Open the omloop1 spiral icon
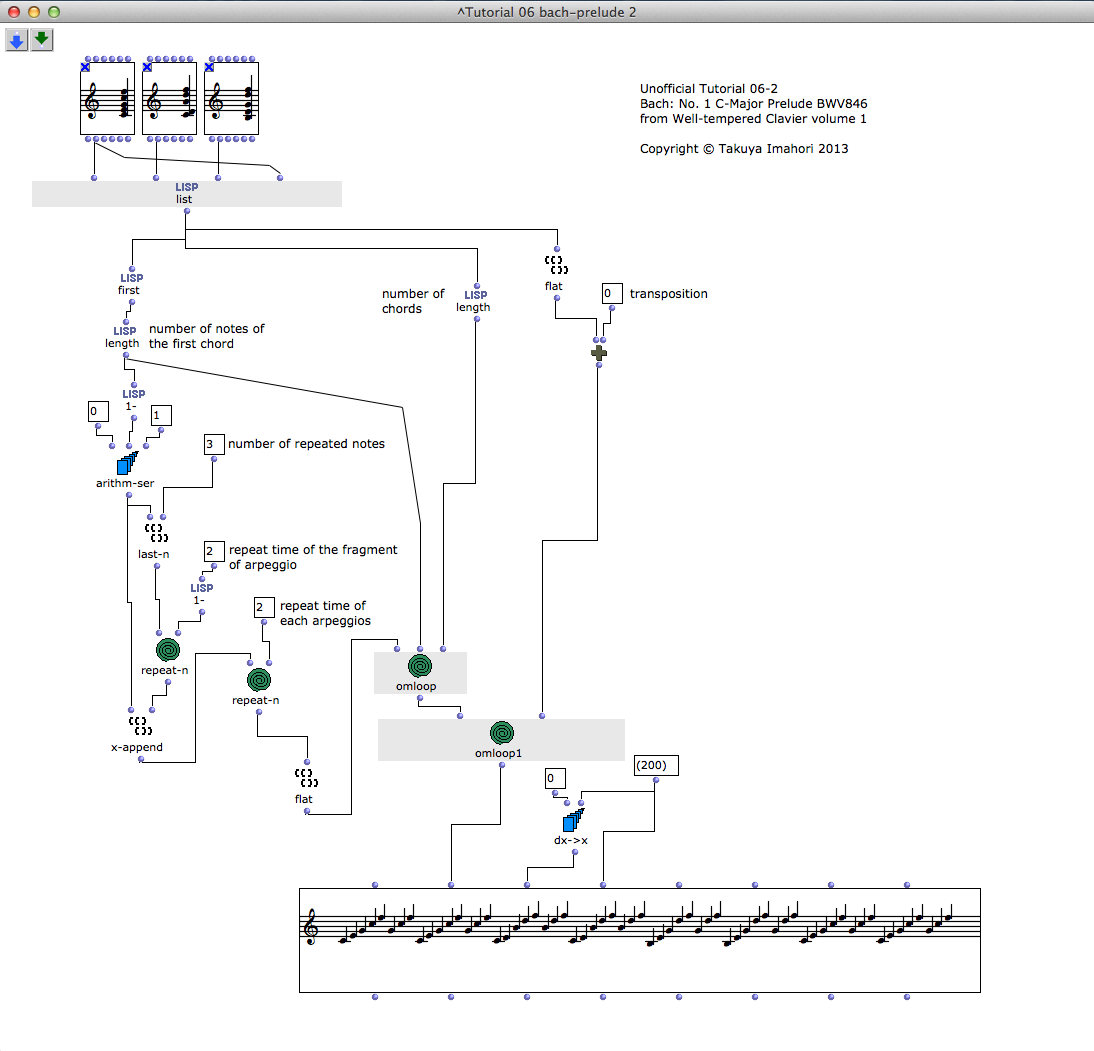Image resolution: width=1094 pixels, height=1051 pixels. (x=501, y=734)
